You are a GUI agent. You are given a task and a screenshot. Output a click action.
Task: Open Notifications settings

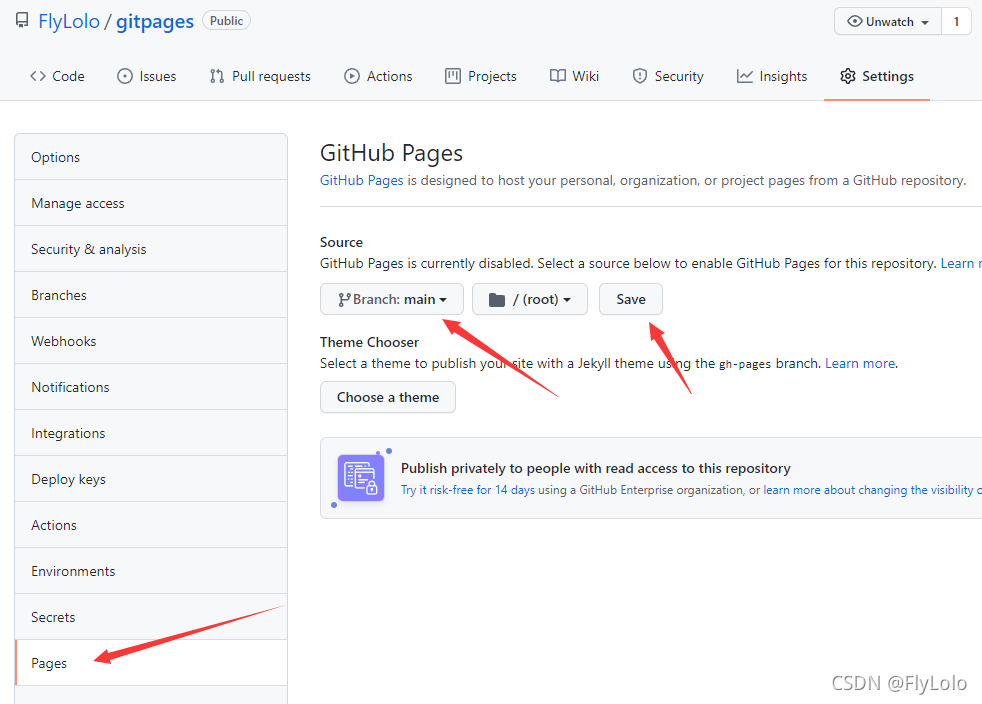coord(151,387)
